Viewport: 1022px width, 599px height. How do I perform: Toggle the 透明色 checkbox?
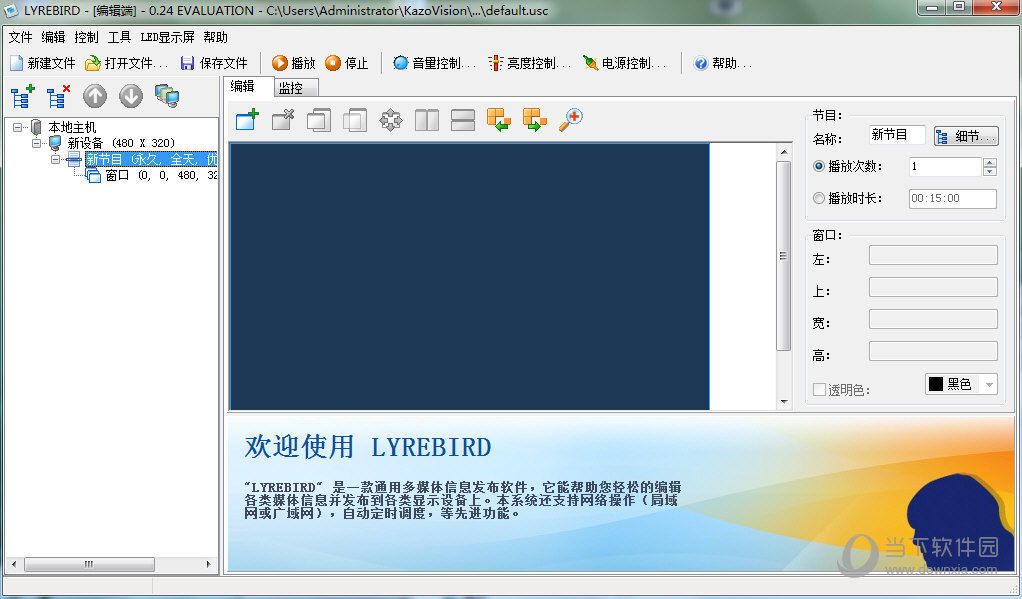820,390
